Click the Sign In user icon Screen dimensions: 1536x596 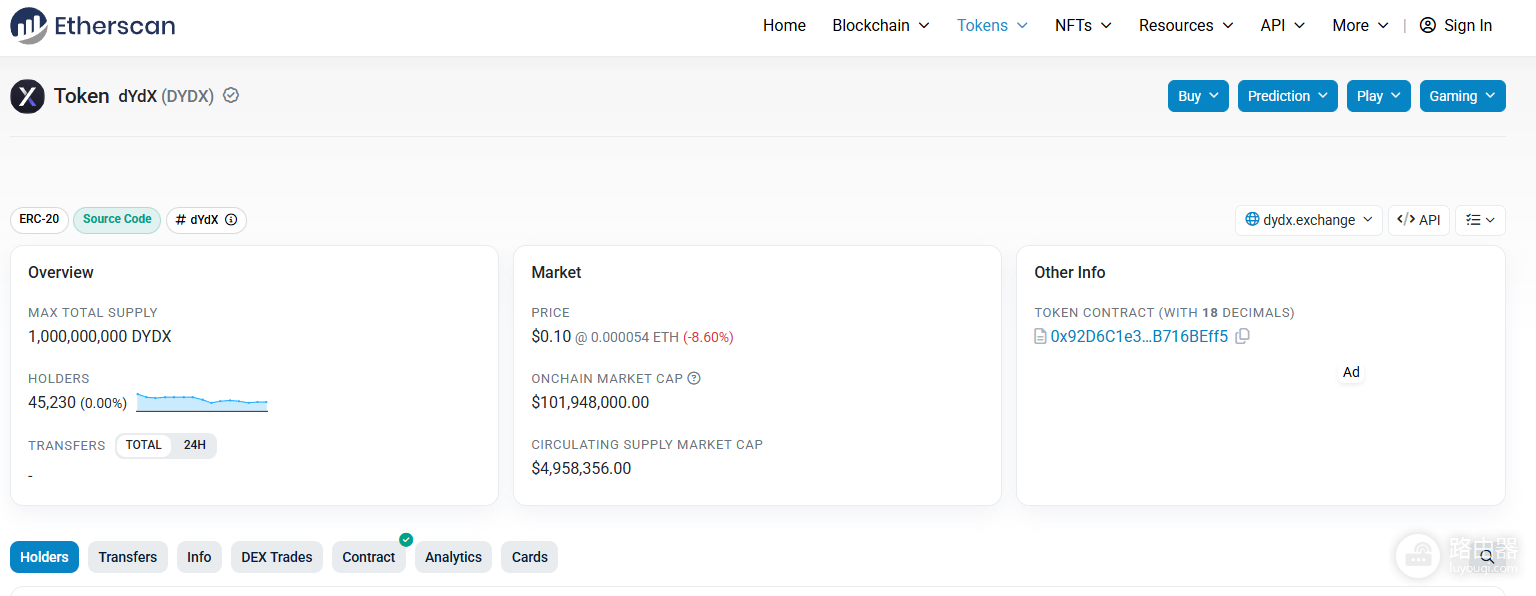click(1428, 25)
